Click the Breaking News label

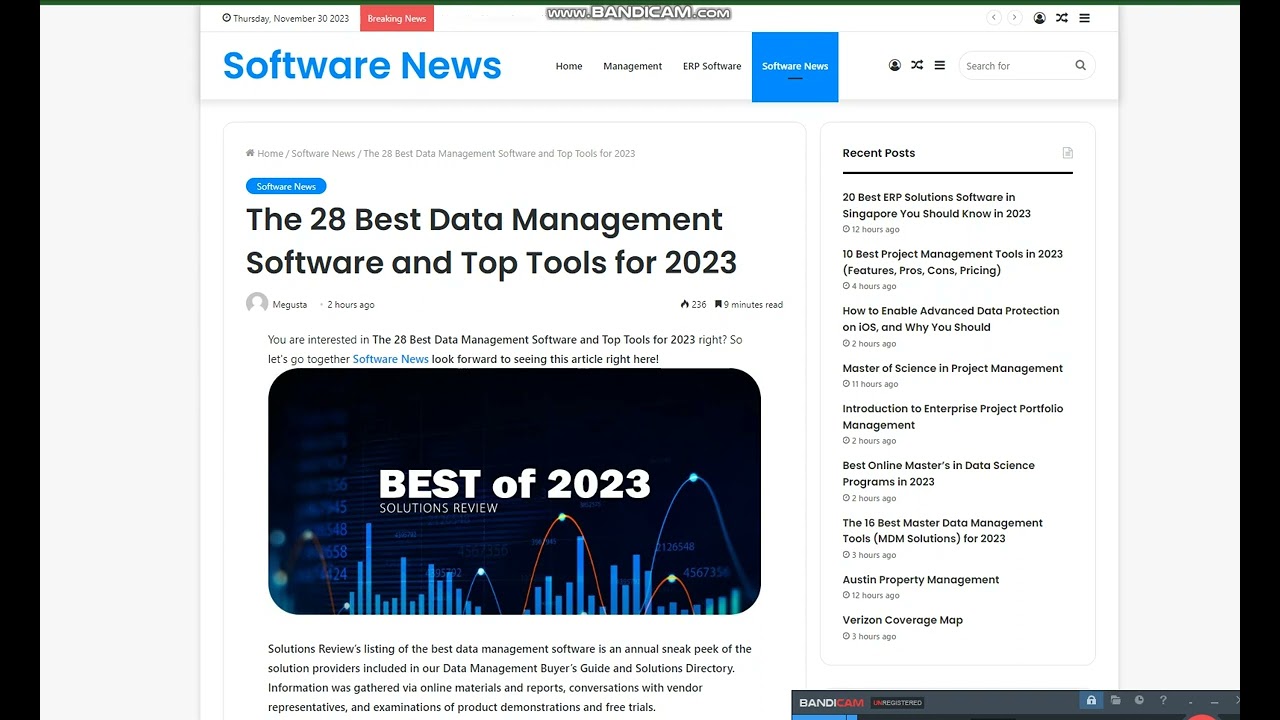(397, 18)
